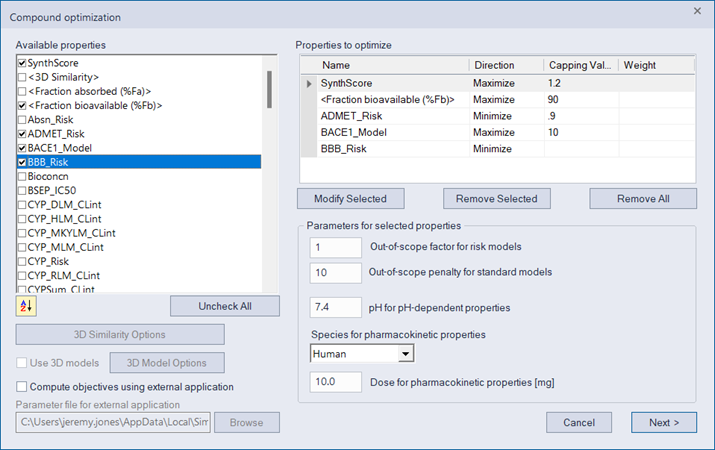The height and width of the screenshot is (450, 715).
Task: Check the Absn_Risk checkbox
Action: click(22, 120)
